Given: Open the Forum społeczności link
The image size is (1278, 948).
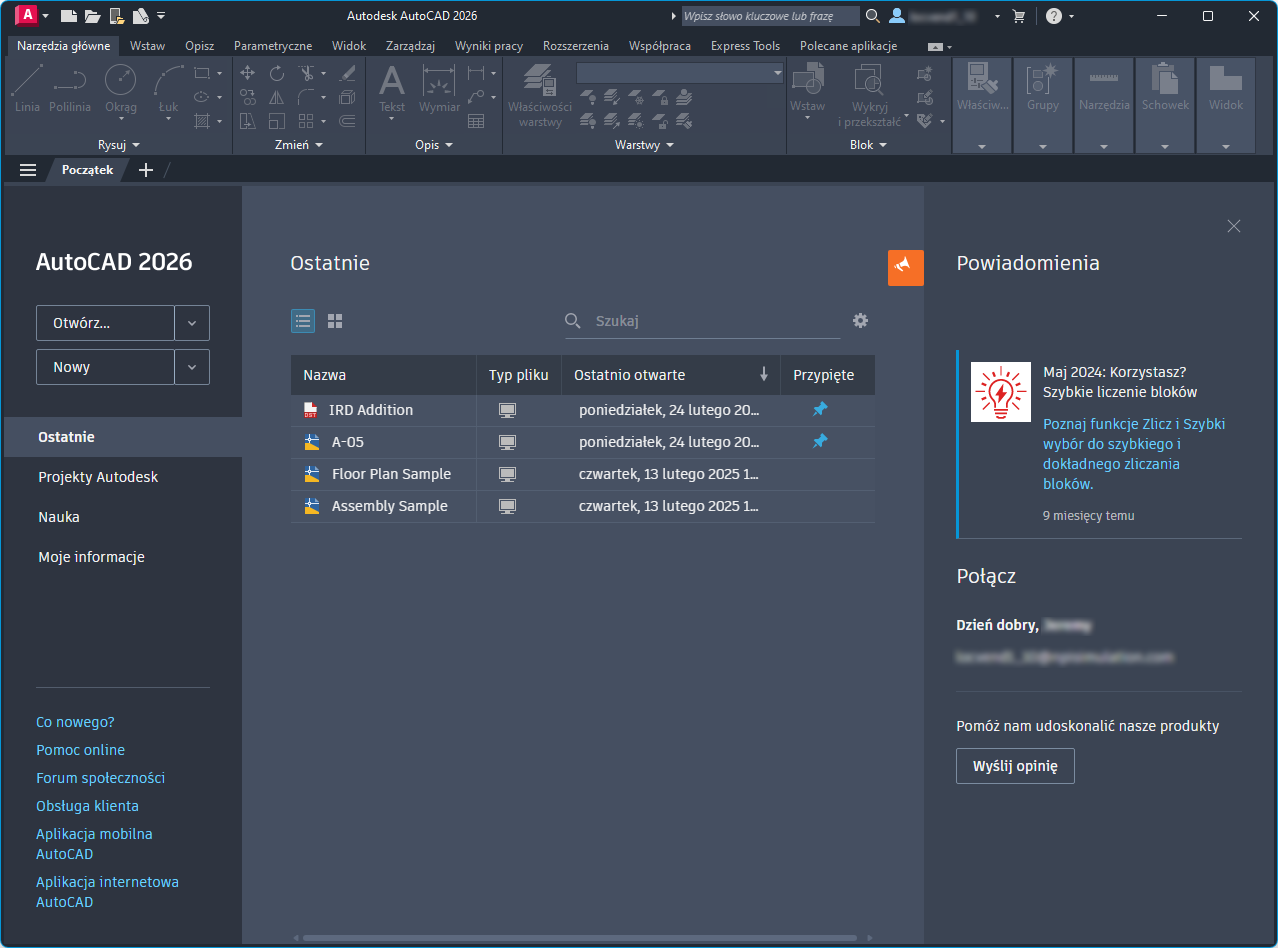Looking at the screenshot, I should point(100,778).
